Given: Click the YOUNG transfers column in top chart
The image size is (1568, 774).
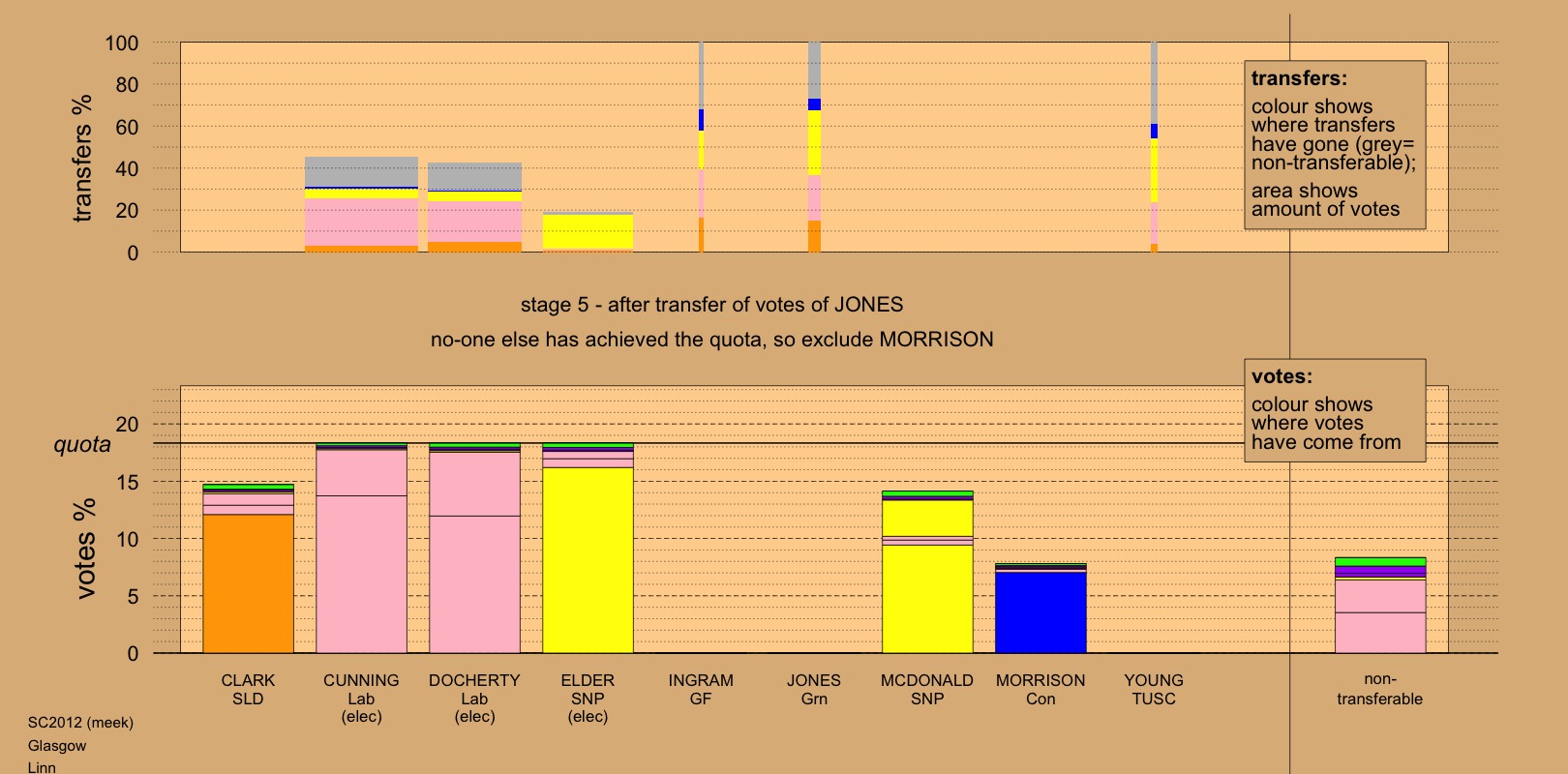Looking at the screenshot, I should 1154,145.
